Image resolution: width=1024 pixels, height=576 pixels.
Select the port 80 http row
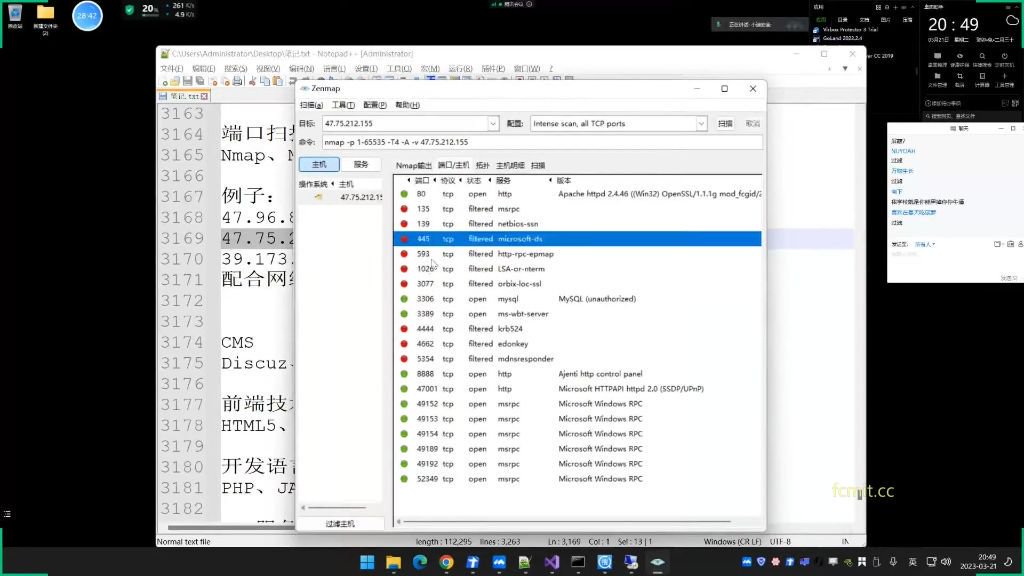point(577,194)
